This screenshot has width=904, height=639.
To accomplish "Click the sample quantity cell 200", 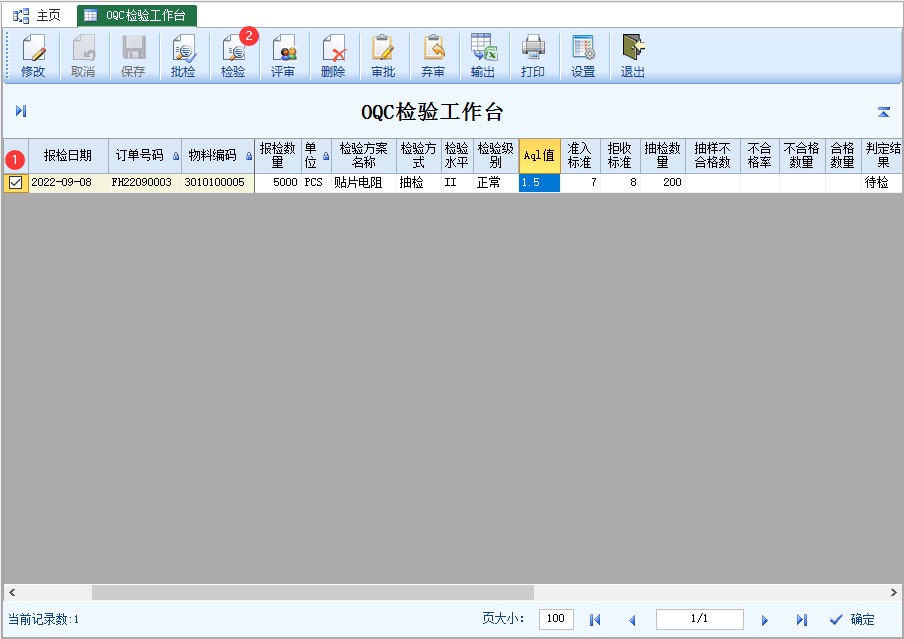I will coord(663,183).
